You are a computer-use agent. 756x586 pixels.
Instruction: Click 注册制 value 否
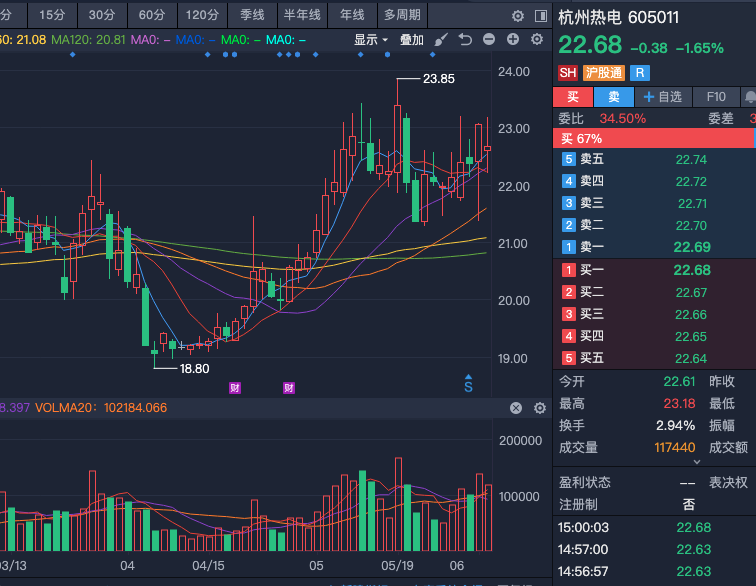(689, 504)
